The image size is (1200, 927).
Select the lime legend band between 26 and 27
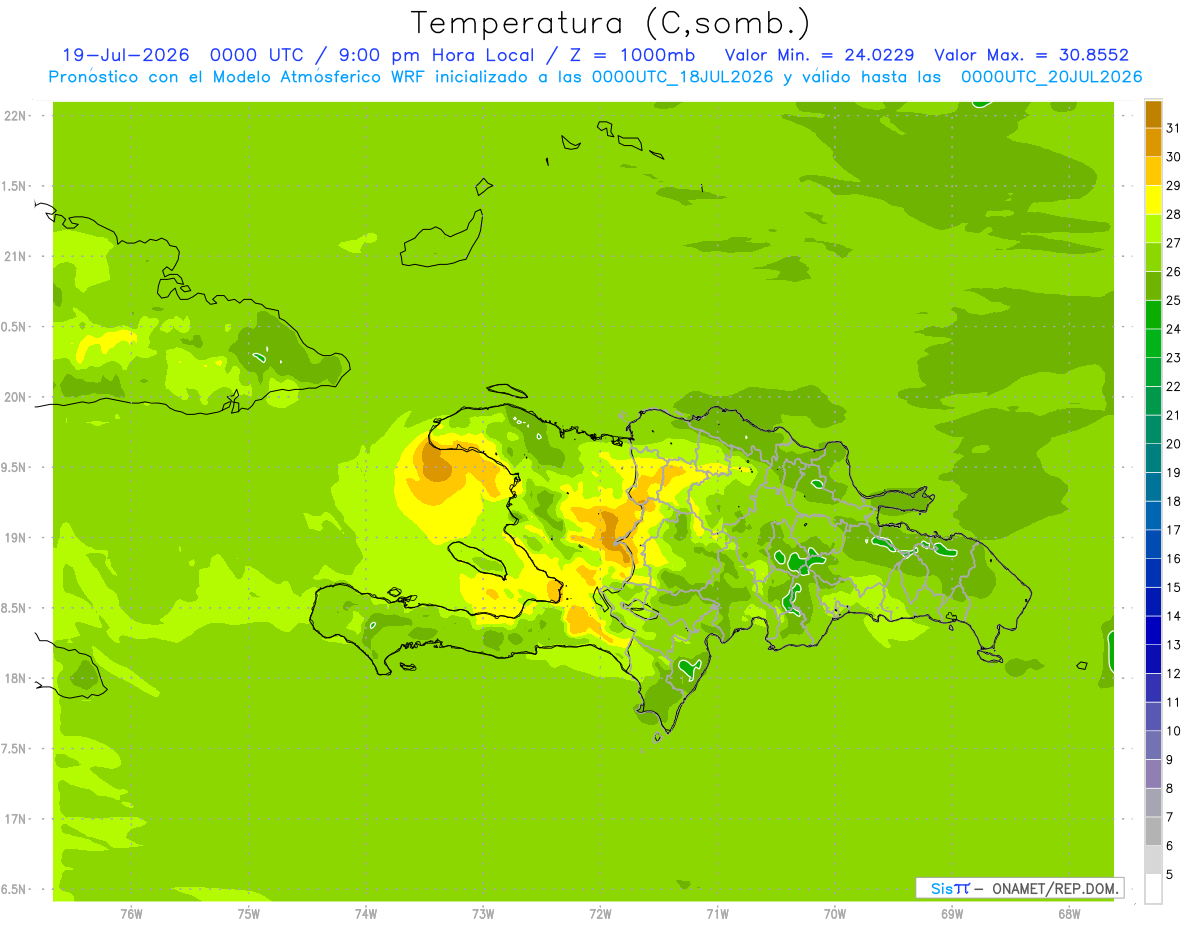click(x=1153, y=257)
